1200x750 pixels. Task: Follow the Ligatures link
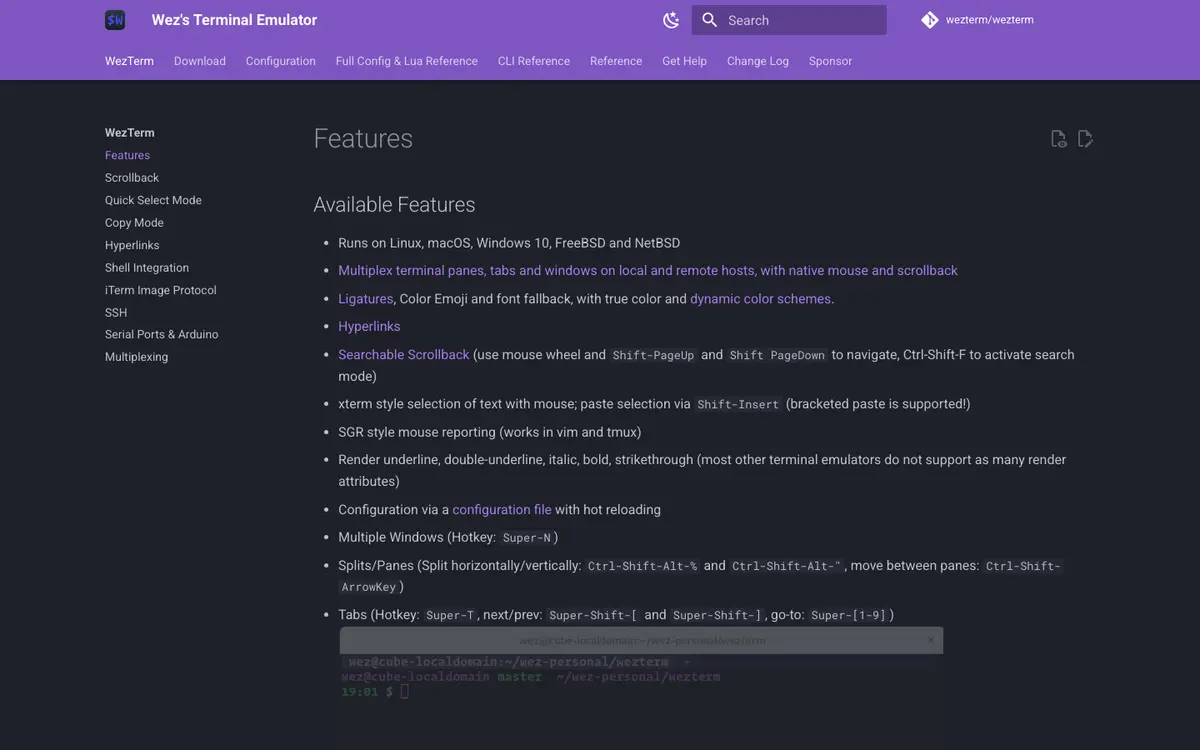point(365,298)
